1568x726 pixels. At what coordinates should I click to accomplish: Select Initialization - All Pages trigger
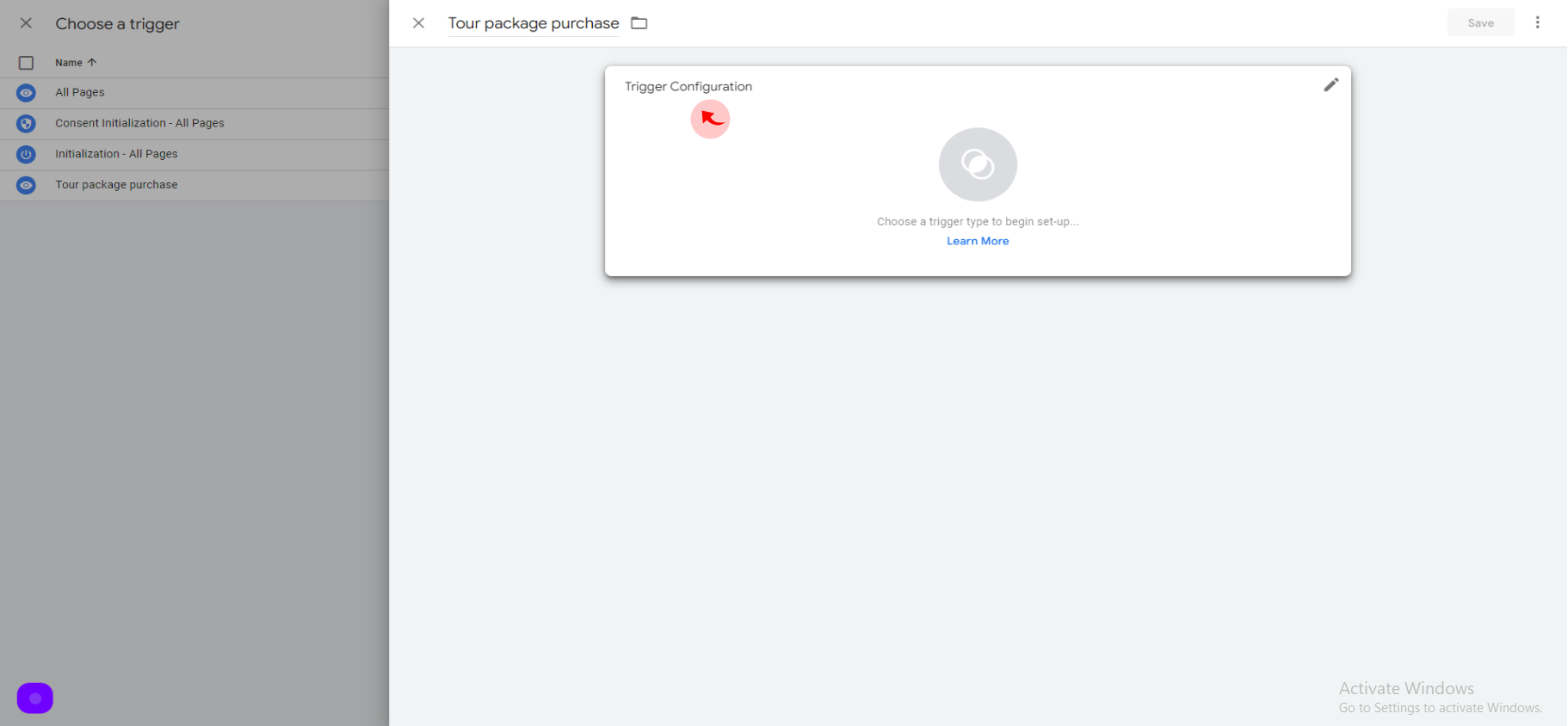coord(194,155)
